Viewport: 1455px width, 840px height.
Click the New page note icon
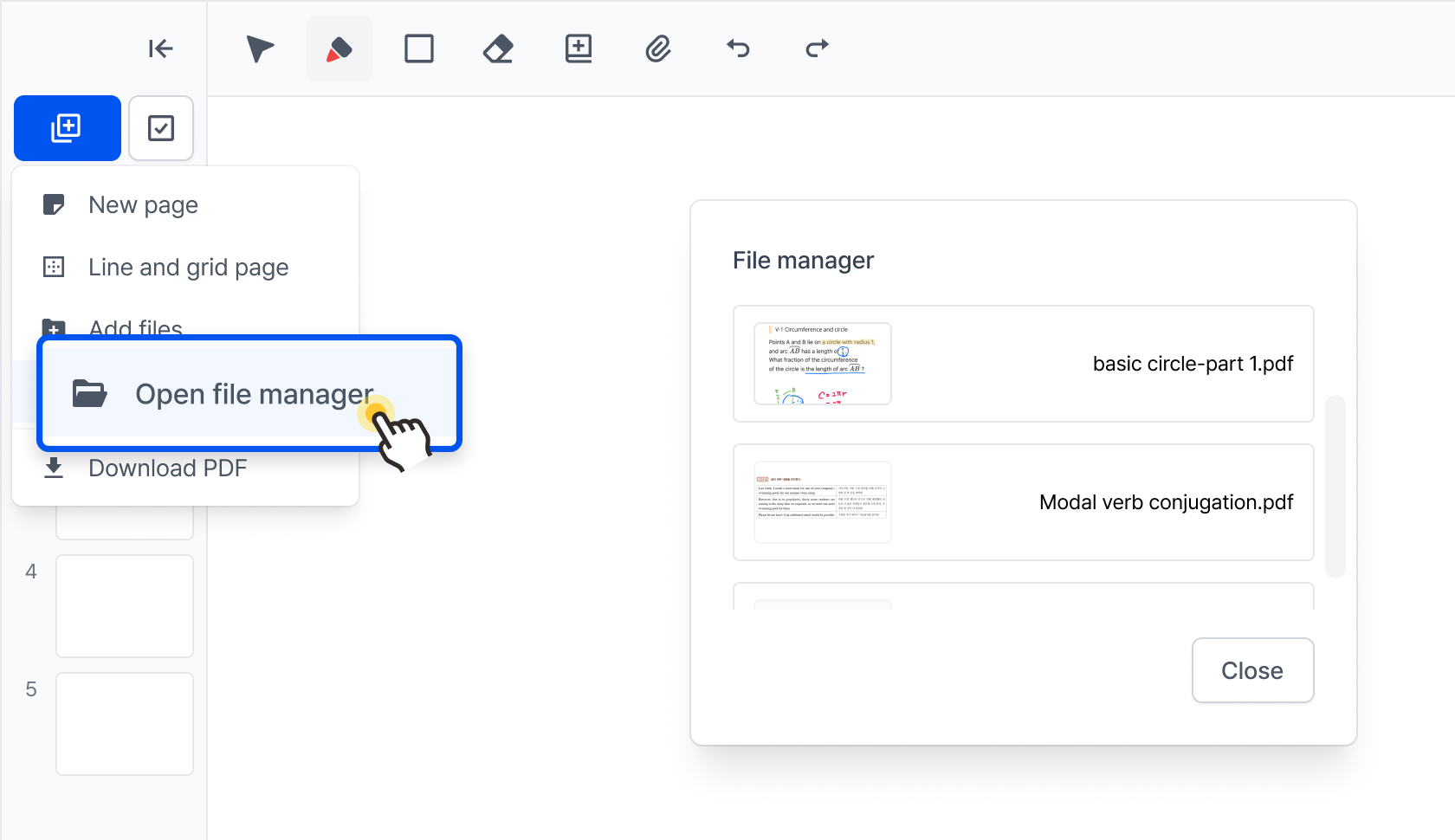pyautogui.click(x=54, y=204)
